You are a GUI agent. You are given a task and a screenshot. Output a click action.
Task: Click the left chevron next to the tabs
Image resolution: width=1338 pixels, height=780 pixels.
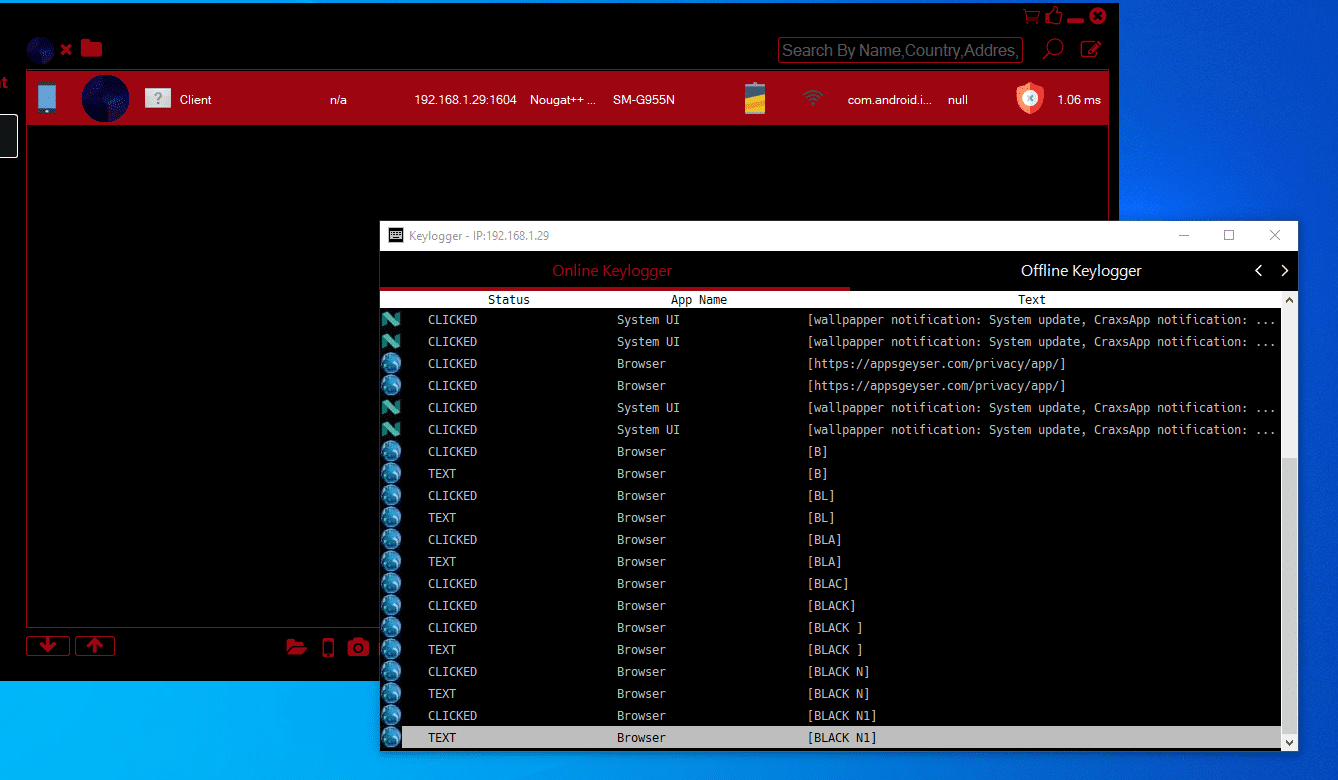pyautogui.click(x=1259, y=271)
